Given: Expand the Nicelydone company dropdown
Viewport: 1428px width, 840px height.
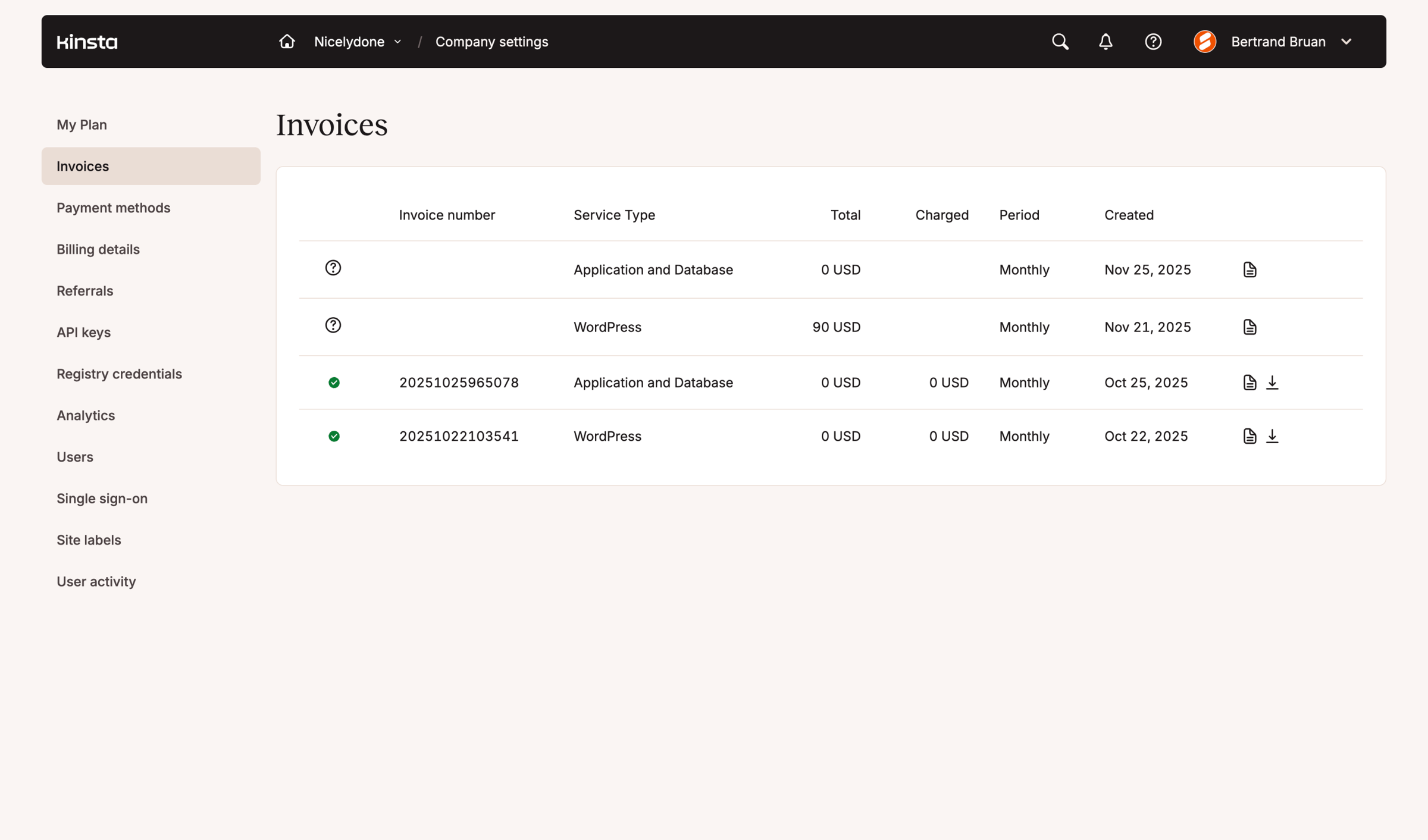Looking at the screenshot, I should (x=358, y=42).
